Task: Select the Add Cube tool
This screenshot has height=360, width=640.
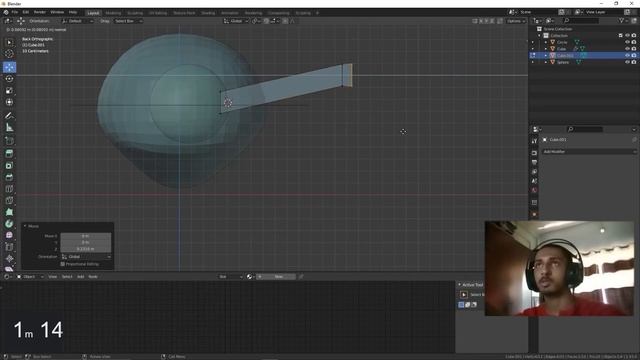Action: pos(9,141)
